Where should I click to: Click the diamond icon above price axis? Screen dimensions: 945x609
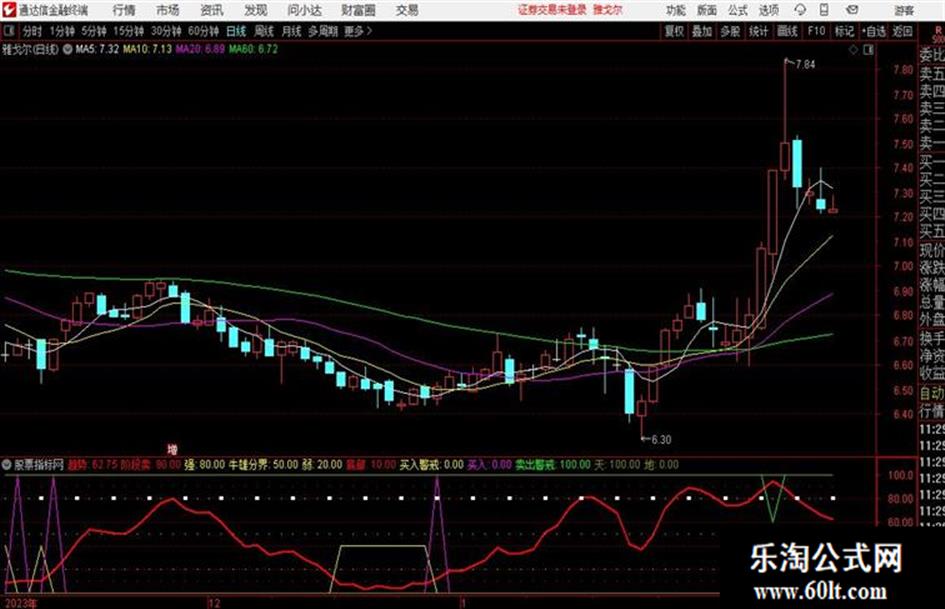853,50
